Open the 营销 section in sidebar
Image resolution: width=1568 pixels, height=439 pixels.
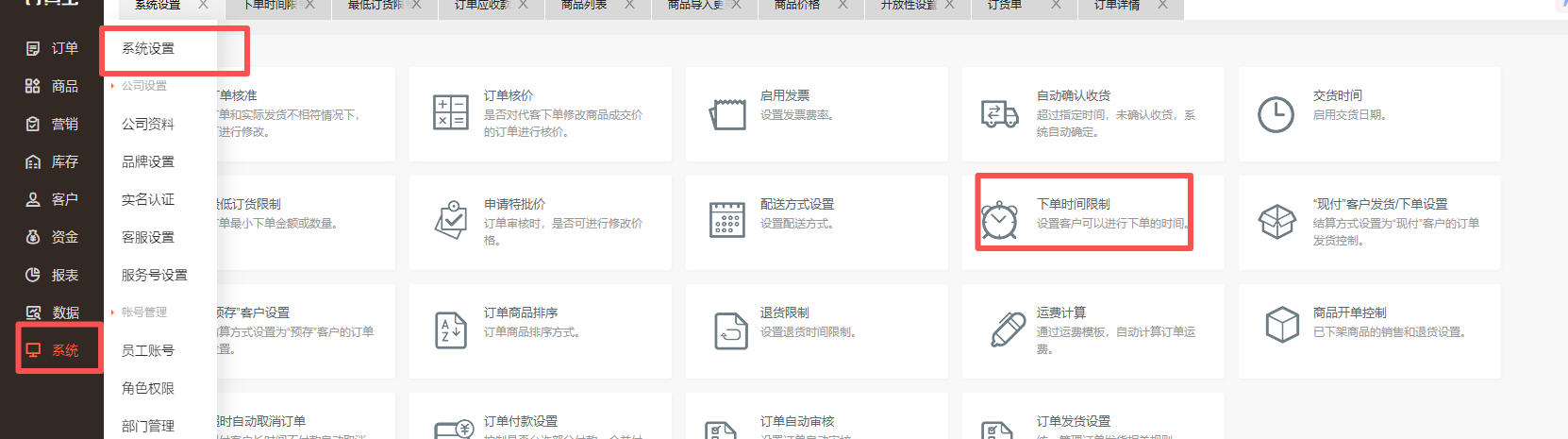point(52,124)
